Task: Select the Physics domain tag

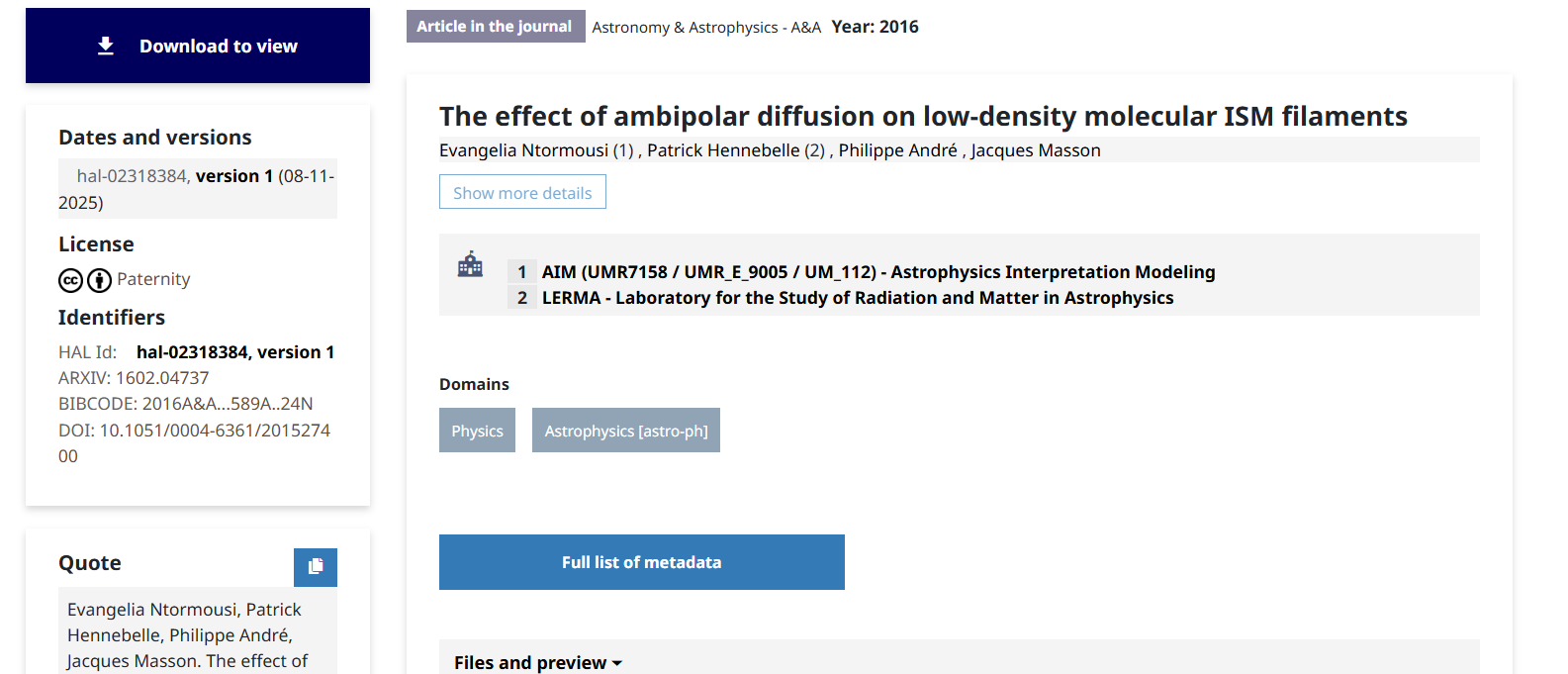Action: click(477, 431)
